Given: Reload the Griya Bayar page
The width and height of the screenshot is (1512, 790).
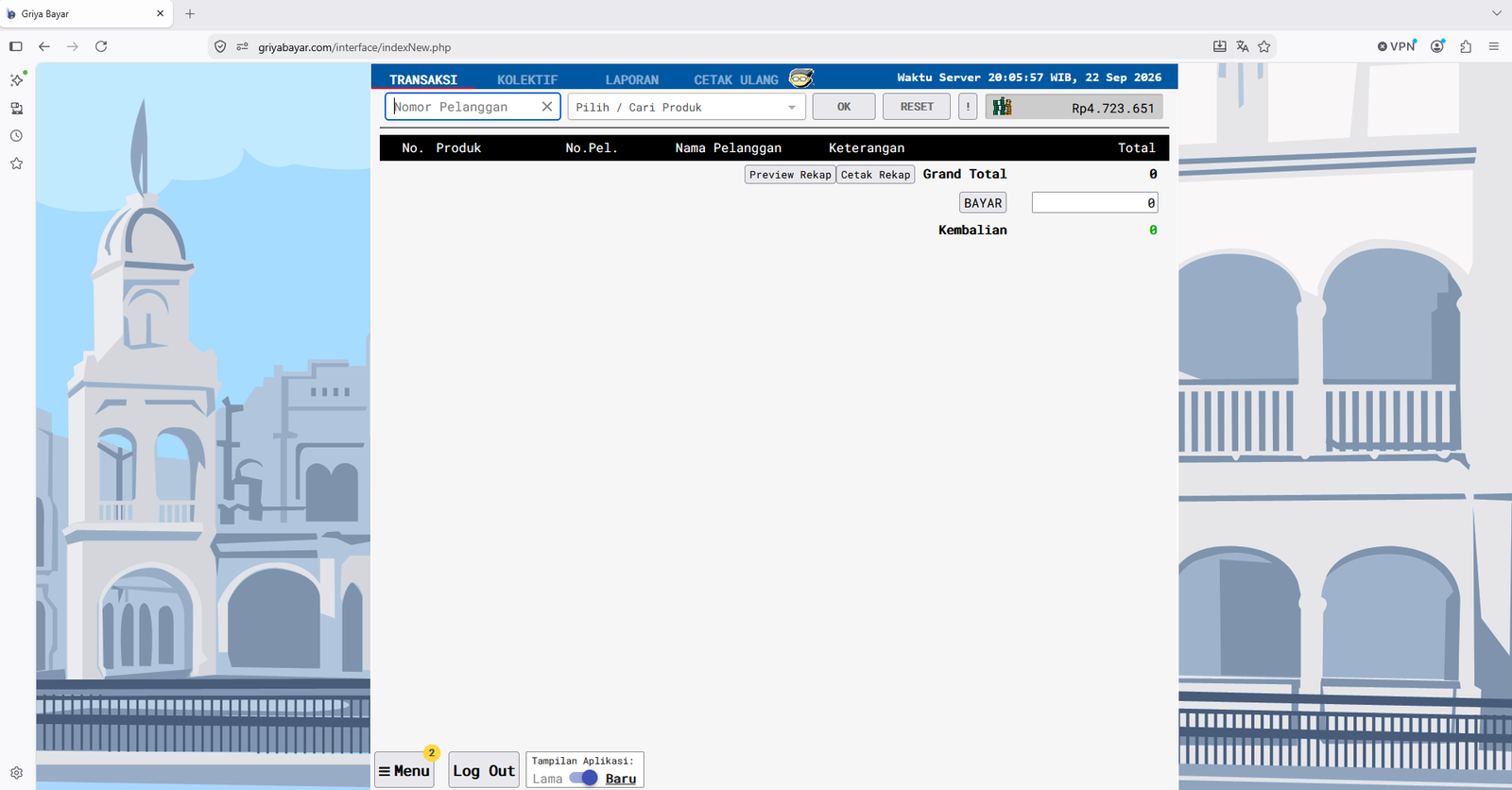Looking at the screenshot, I should click(101, 46).
